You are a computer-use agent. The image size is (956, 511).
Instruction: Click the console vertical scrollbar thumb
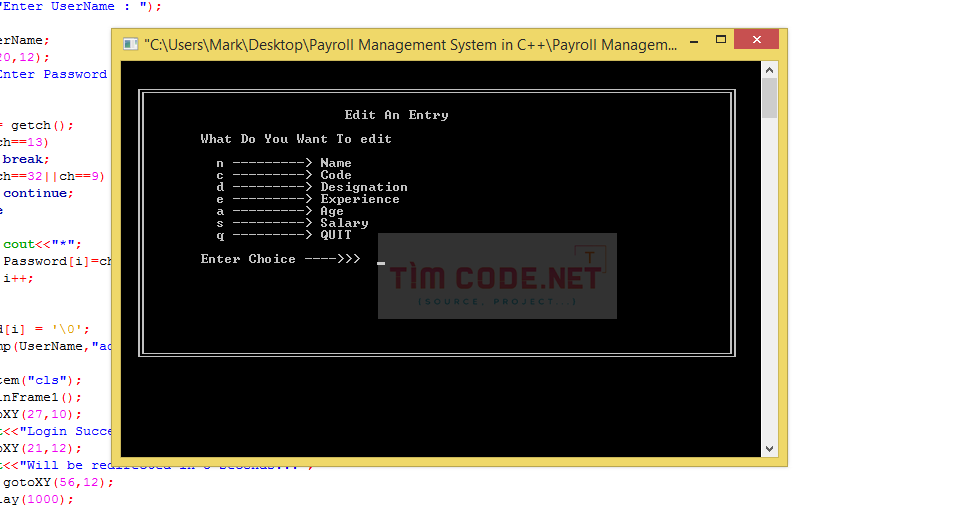click(x=769, y=98)
